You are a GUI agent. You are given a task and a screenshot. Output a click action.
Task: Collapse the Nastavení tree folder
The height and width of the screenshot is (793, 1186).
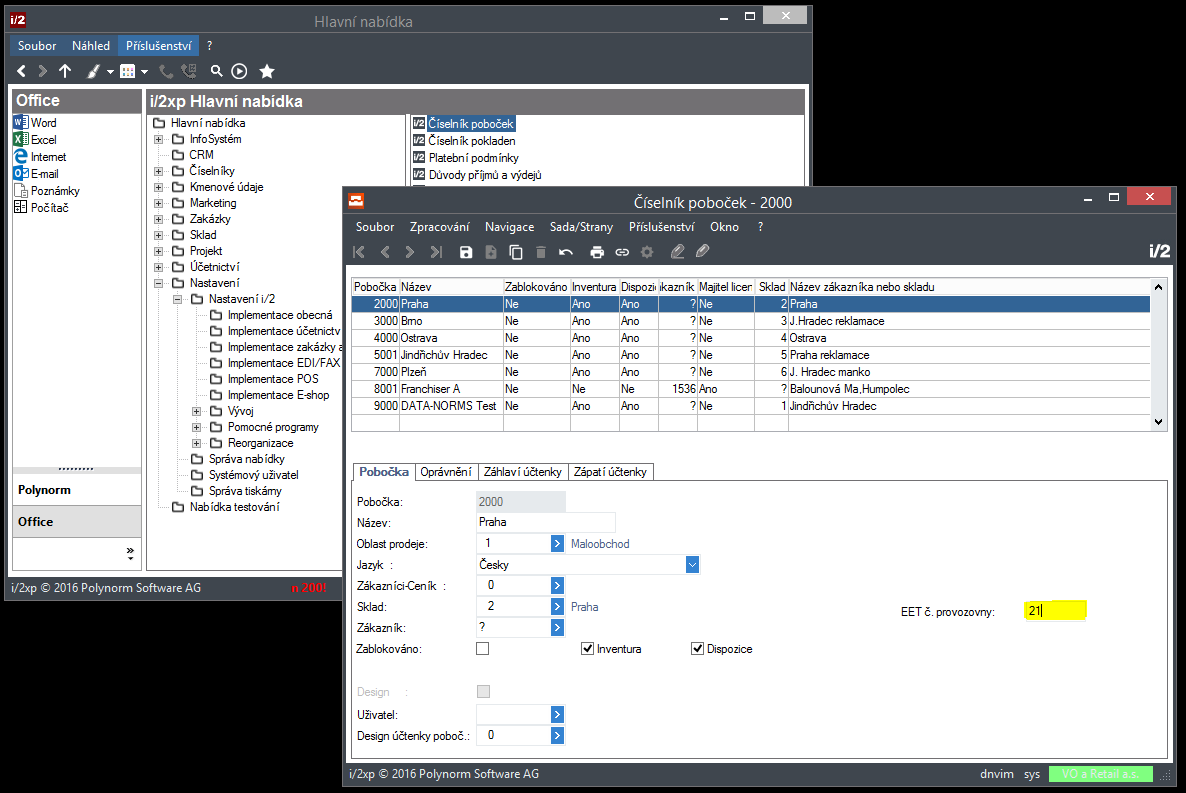pos(158,283)
